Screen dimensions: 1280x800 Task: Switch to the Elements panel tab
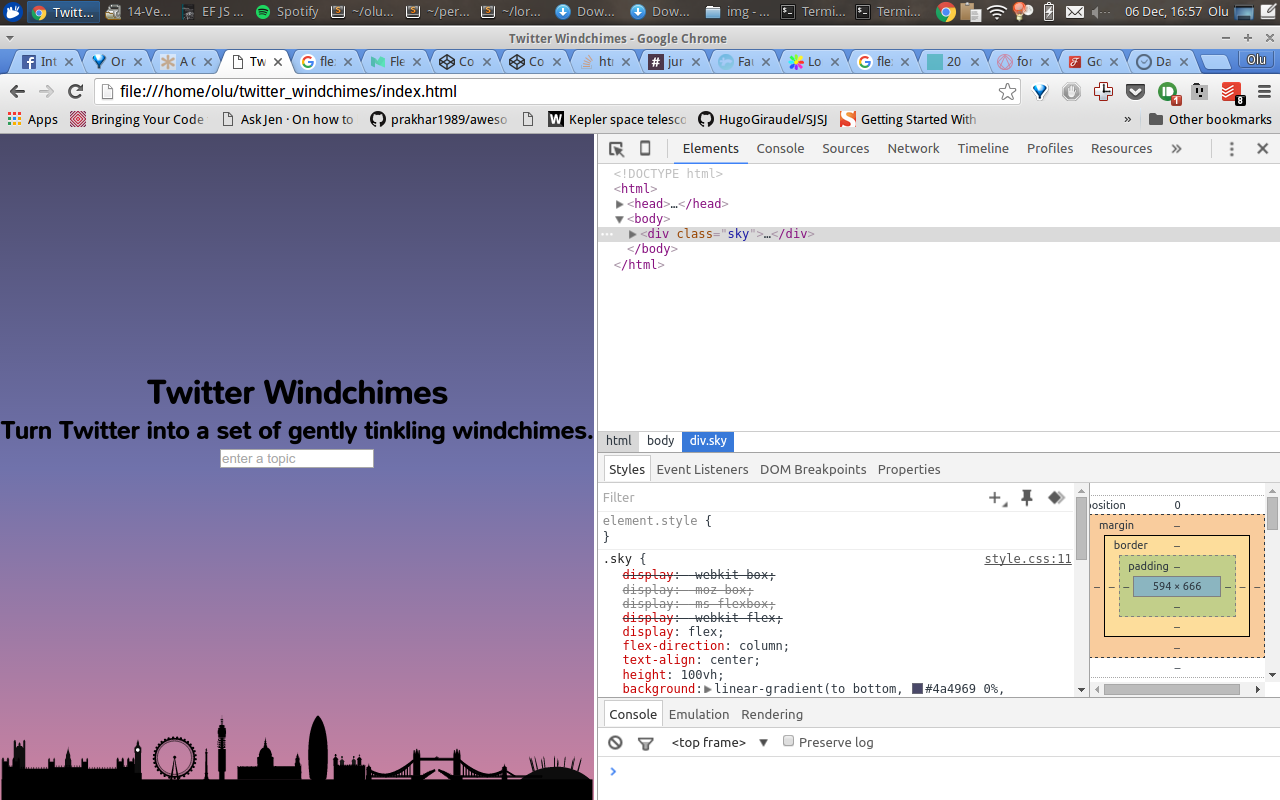pos(711,148)
